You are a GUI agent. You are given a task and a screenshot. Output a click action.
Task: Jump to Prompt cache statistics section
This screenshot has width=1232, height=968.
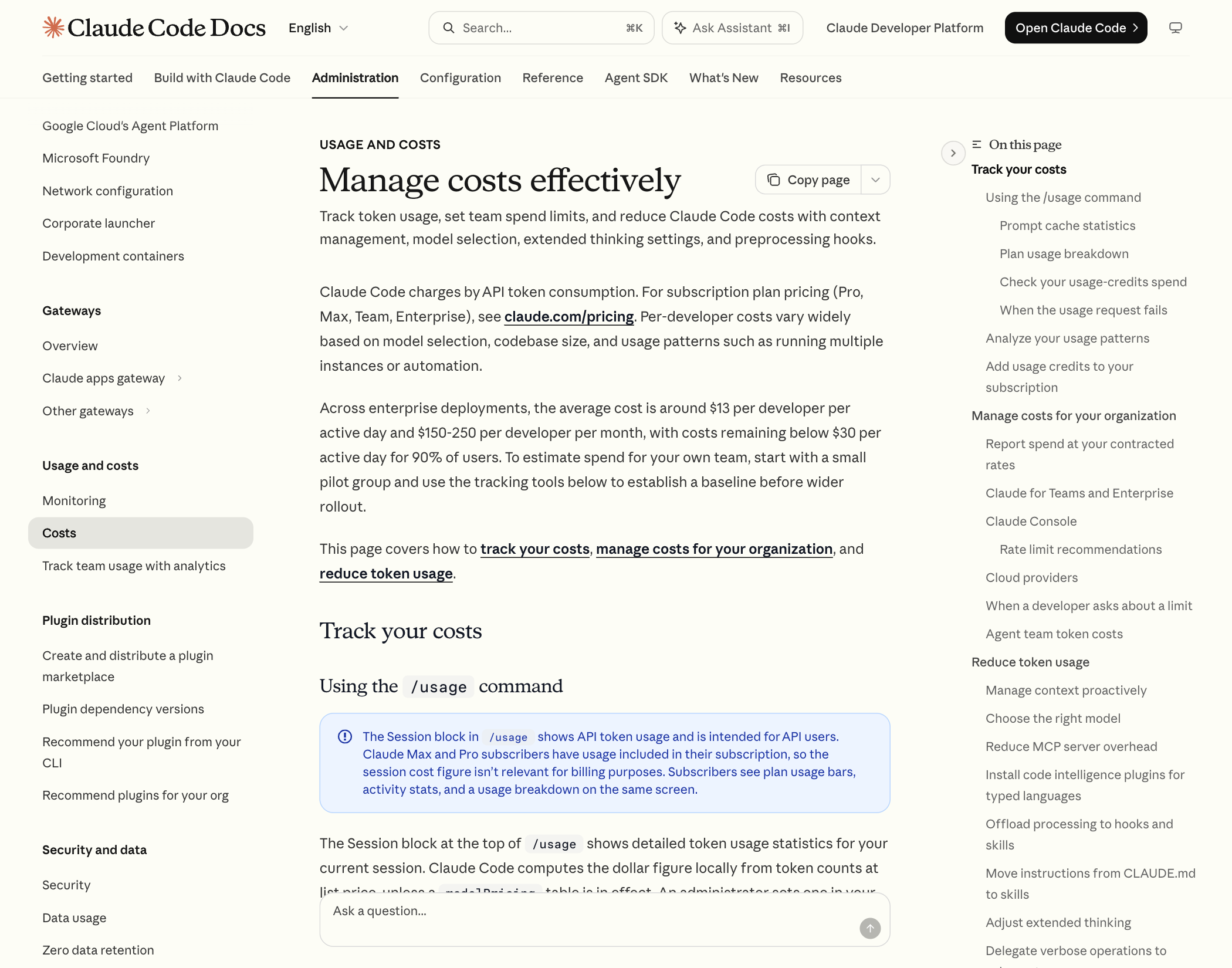click(1067, 225)
